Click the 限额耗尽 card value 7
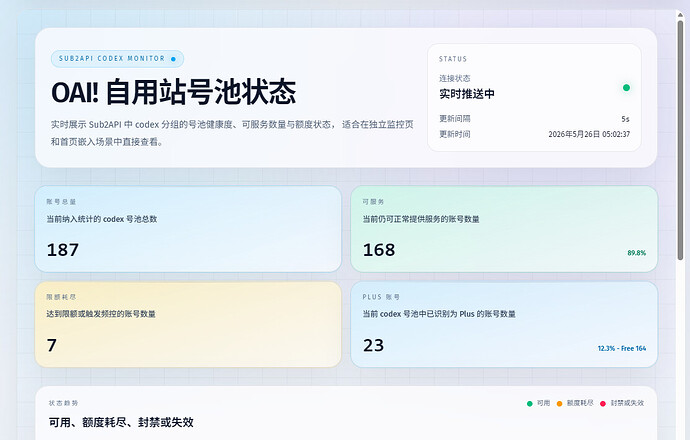This screenshot has height=440, width=690. click(x=52, y=345)
